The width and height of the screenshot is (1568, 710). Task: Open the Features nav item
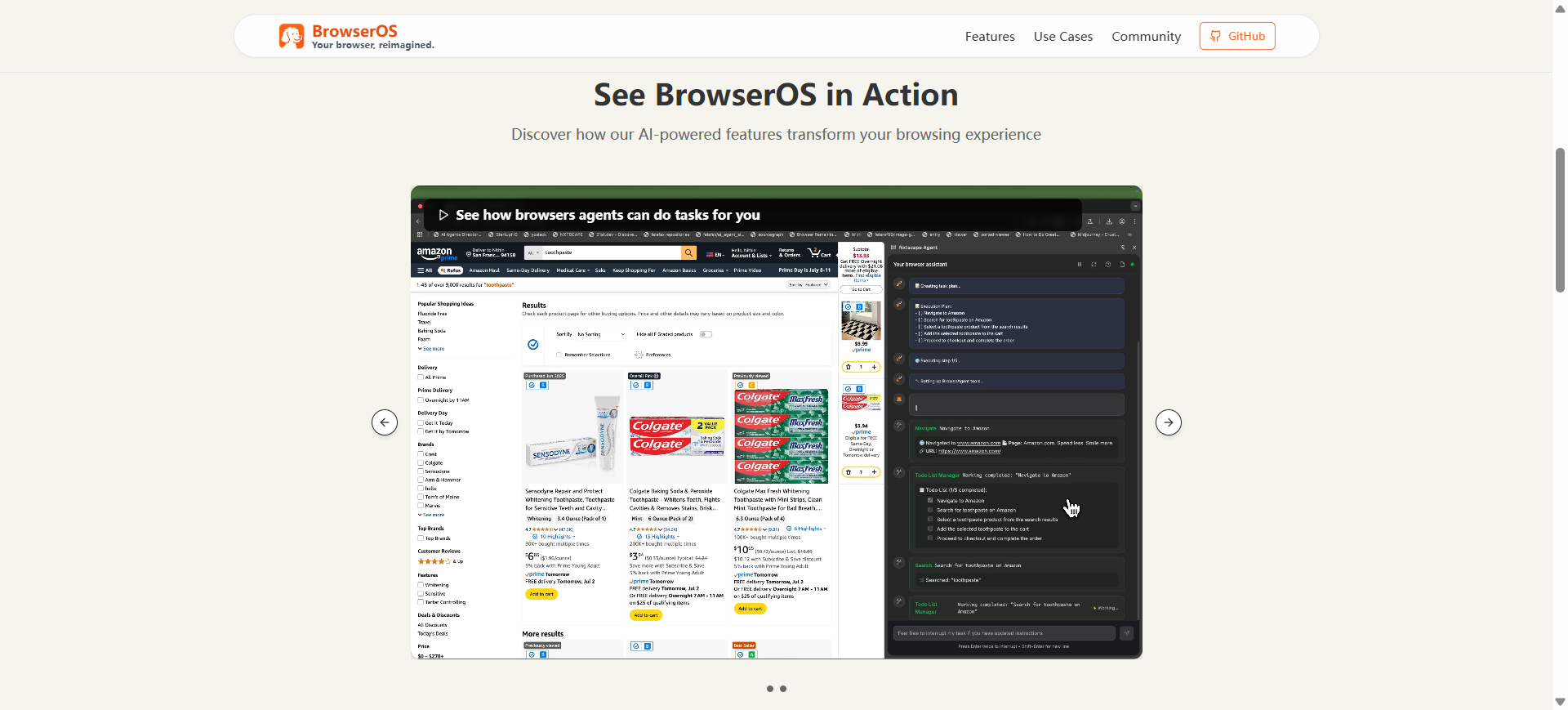tap(990, 37)
